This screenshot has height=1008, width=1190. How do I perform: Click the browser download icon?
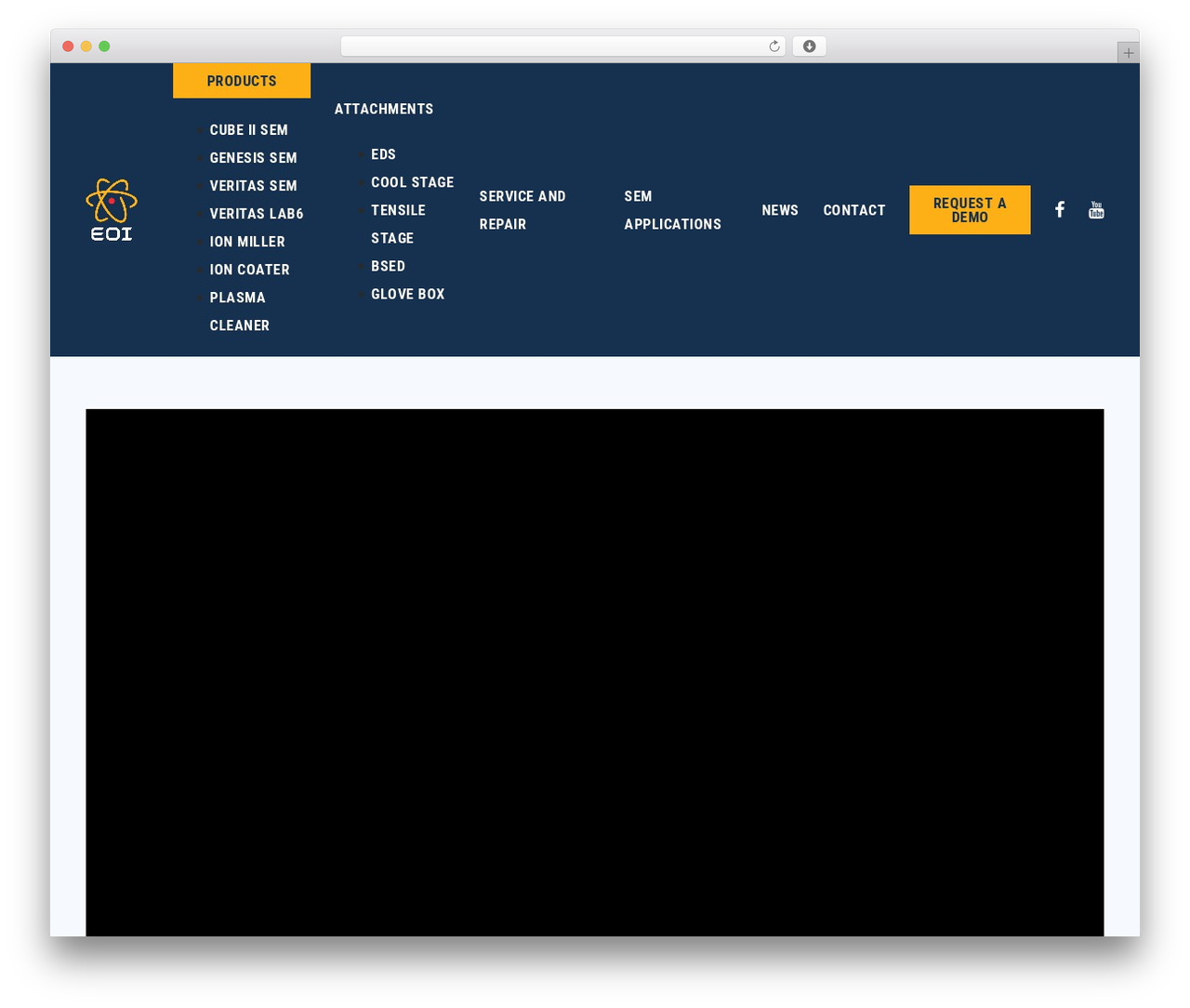(x=809, y=46)
